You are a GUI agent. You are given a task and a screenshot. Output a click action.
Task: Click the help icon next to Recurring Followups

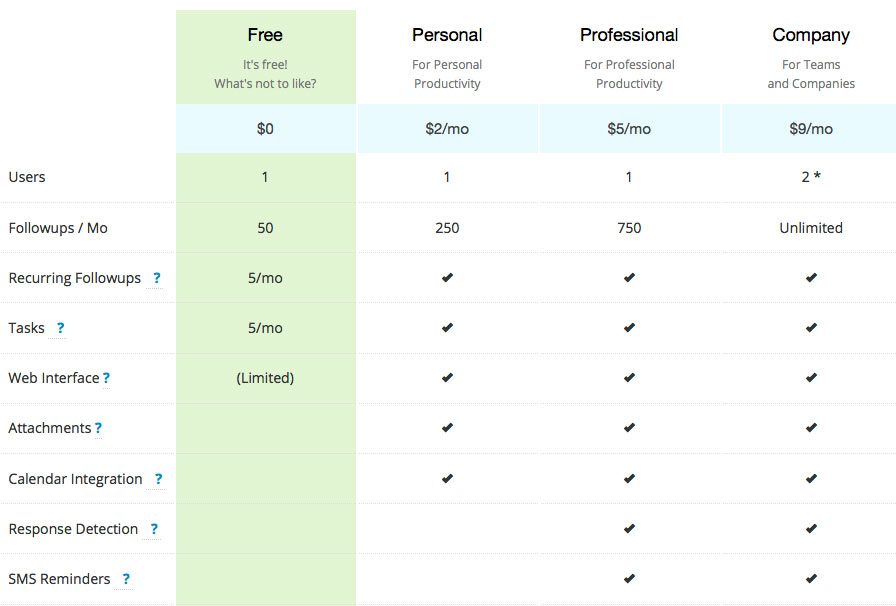[x=157, y=278]
